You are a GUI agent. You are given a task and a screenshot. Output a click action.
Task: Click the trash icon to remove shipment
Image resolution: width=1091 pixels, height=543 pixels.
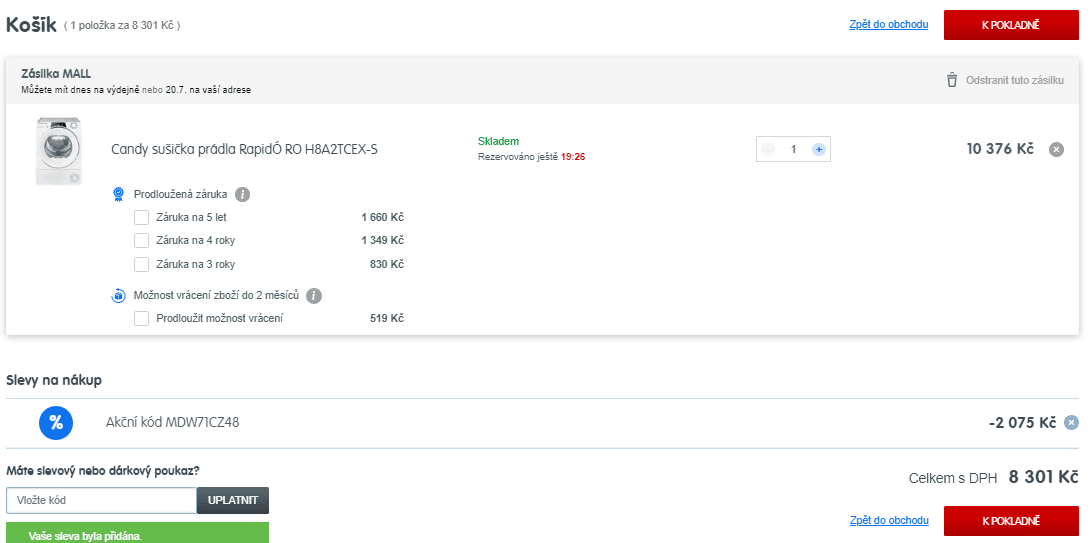(952, 80)
